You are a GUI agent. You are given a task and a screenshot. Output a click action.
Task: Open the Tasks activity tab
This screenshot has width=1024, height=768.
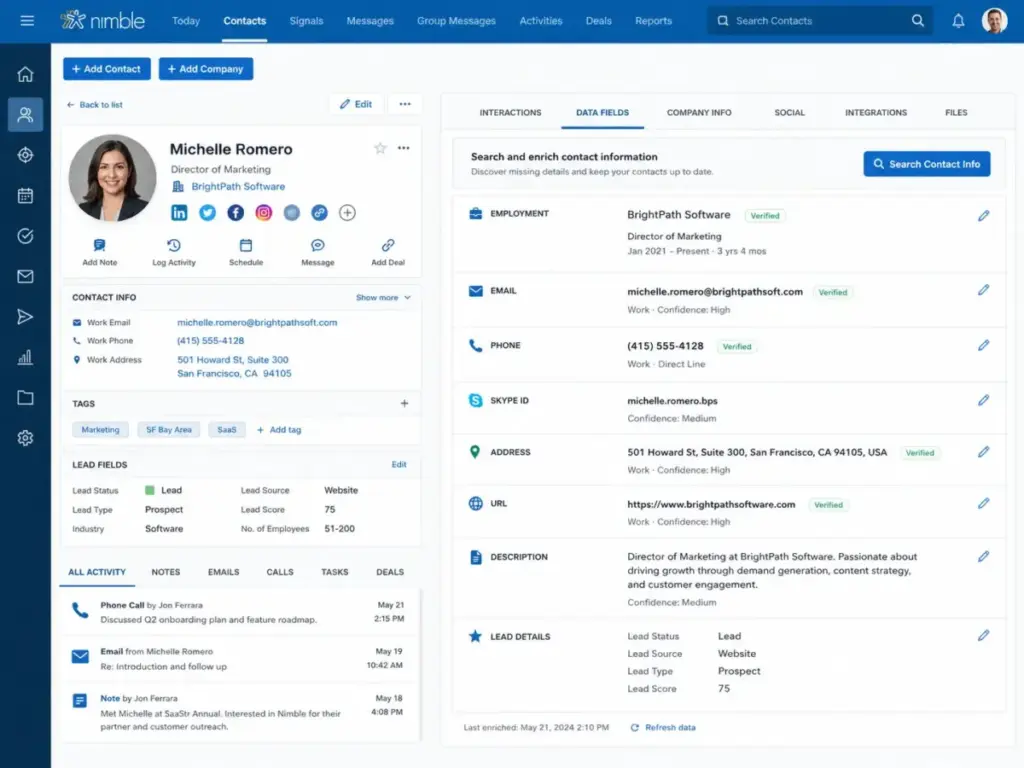[334, 571]
